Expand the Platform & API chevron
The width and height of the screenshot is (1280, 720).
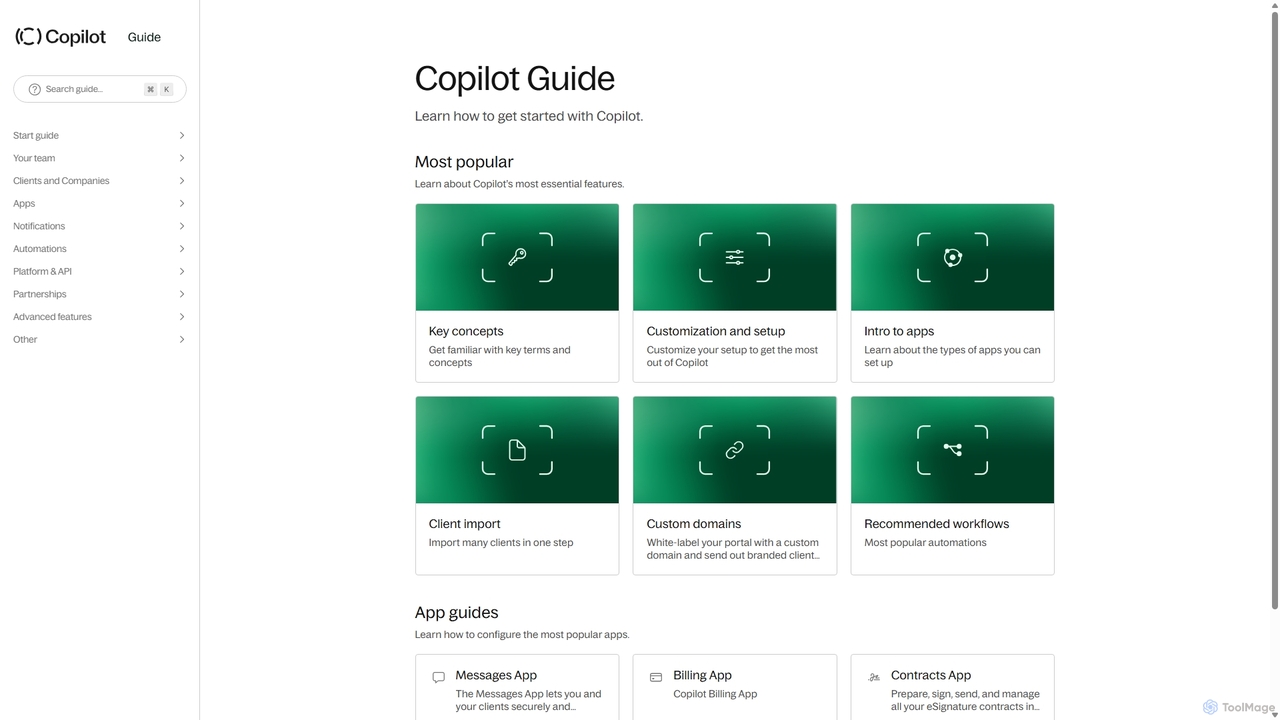tap(182, 271)
